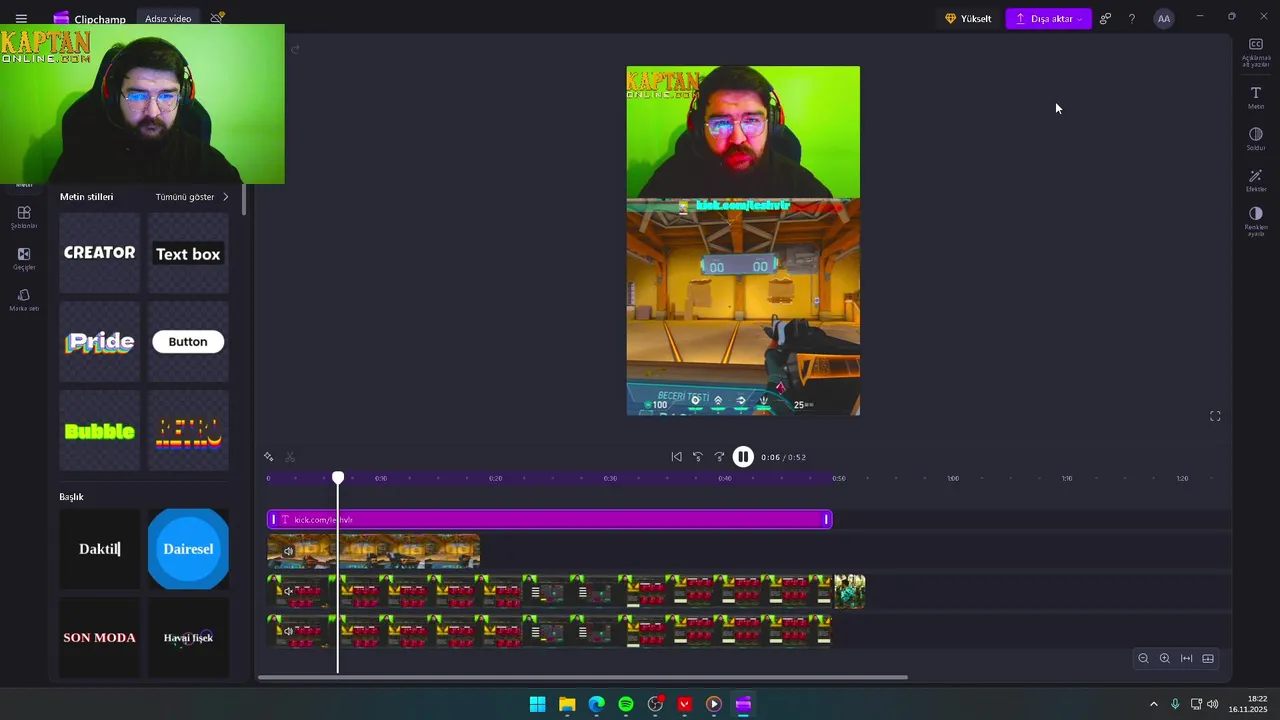
Task: Open Spotify from the taskbar
Action: coord(626,704)
